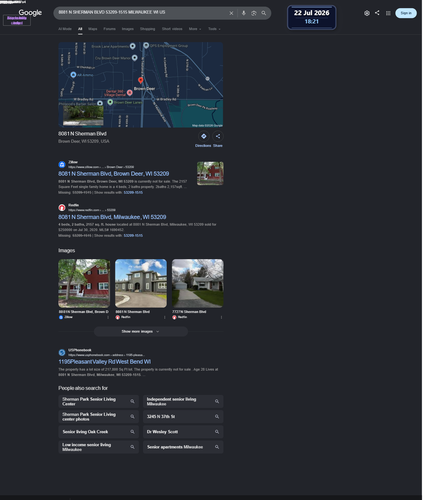Switch to Maps tab
Viewport: 427px width, 500px height.
coord(93,29)
